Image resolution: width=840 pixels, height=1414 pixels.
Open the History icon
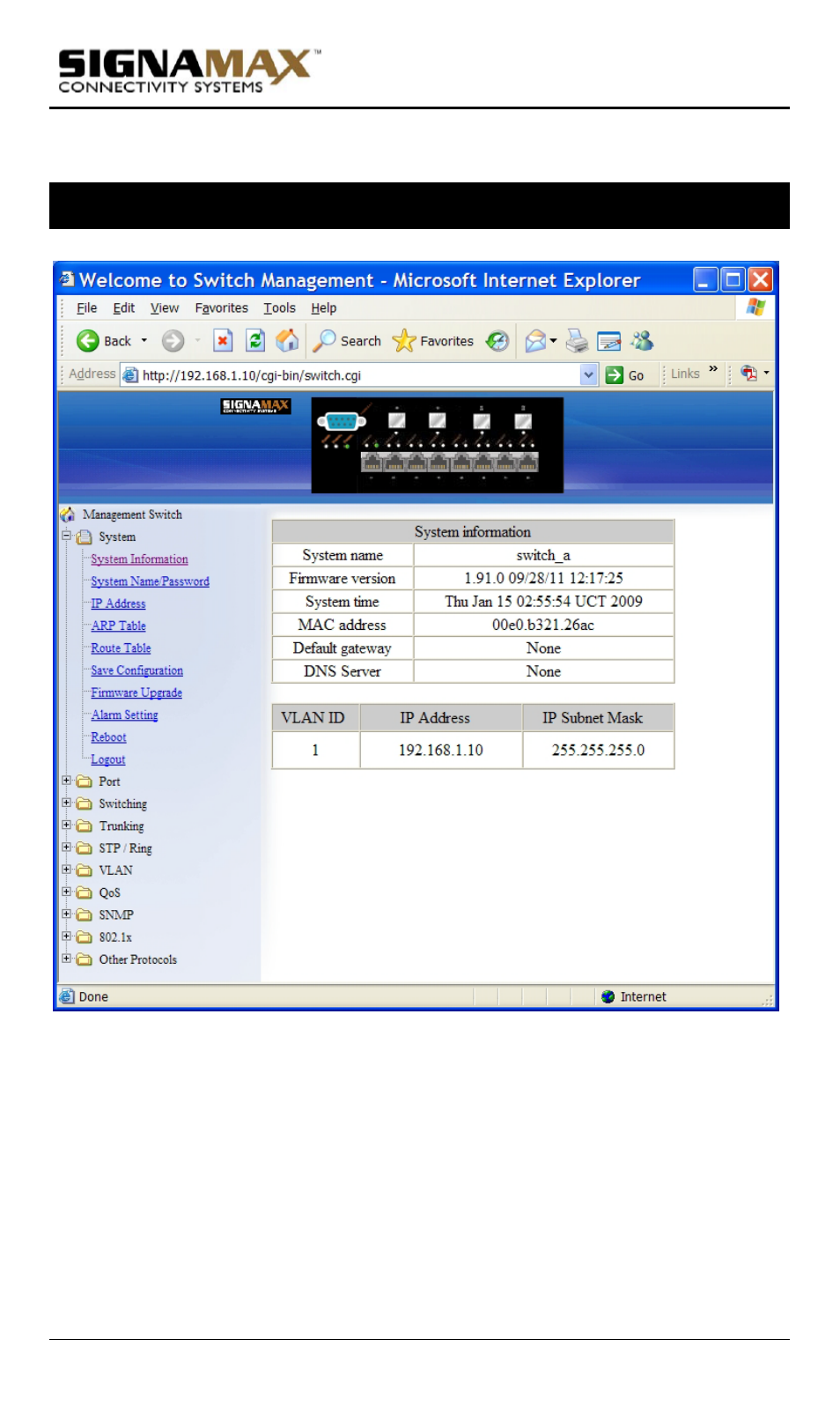click(x=497, y=341)
